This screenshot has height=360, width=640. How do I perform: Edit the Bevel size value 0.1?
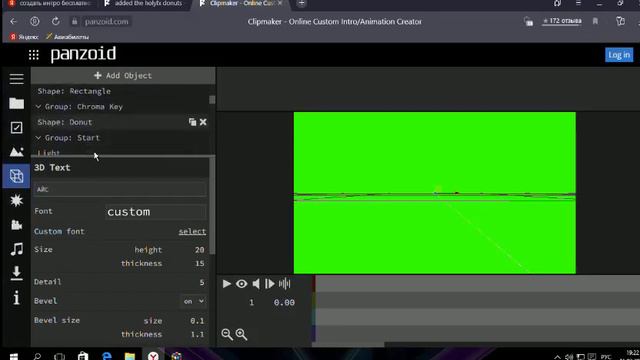pyautogui.click(x=197, y=320)
